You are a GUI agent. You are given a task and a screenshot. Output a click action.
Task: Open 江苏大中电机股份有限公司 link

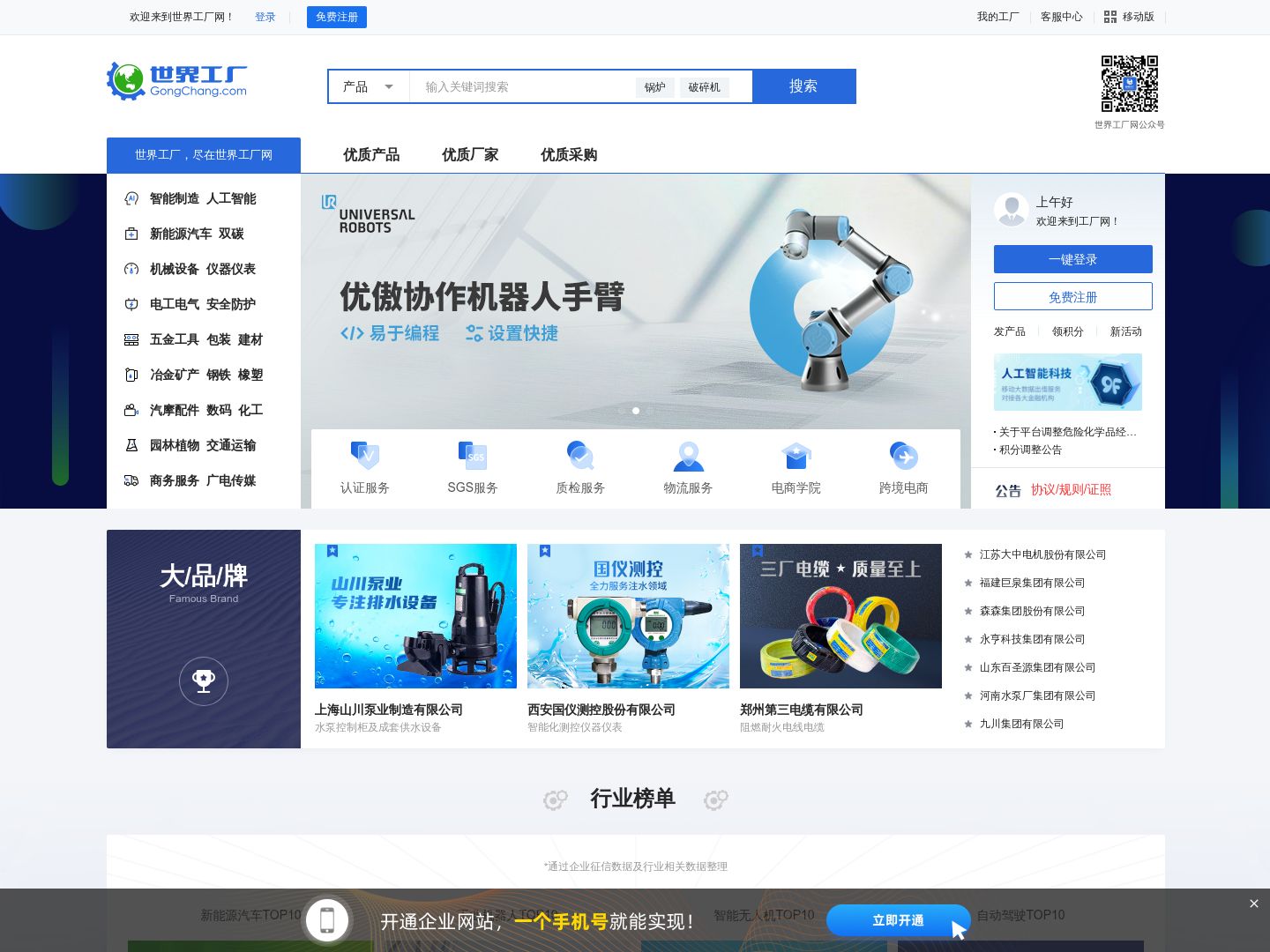click(x=1042, y=554)
